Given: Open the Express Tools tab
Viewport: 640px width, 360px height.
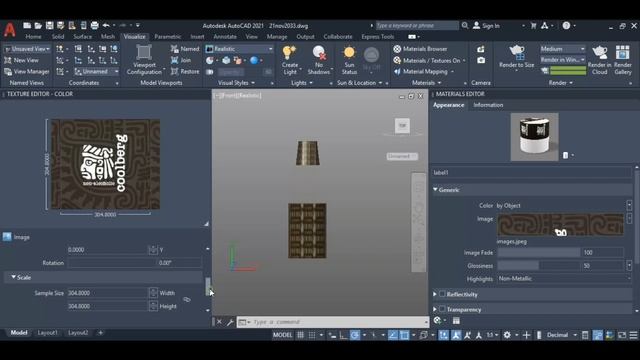Looking at the screenshot, I should click(x=378, y=37).
